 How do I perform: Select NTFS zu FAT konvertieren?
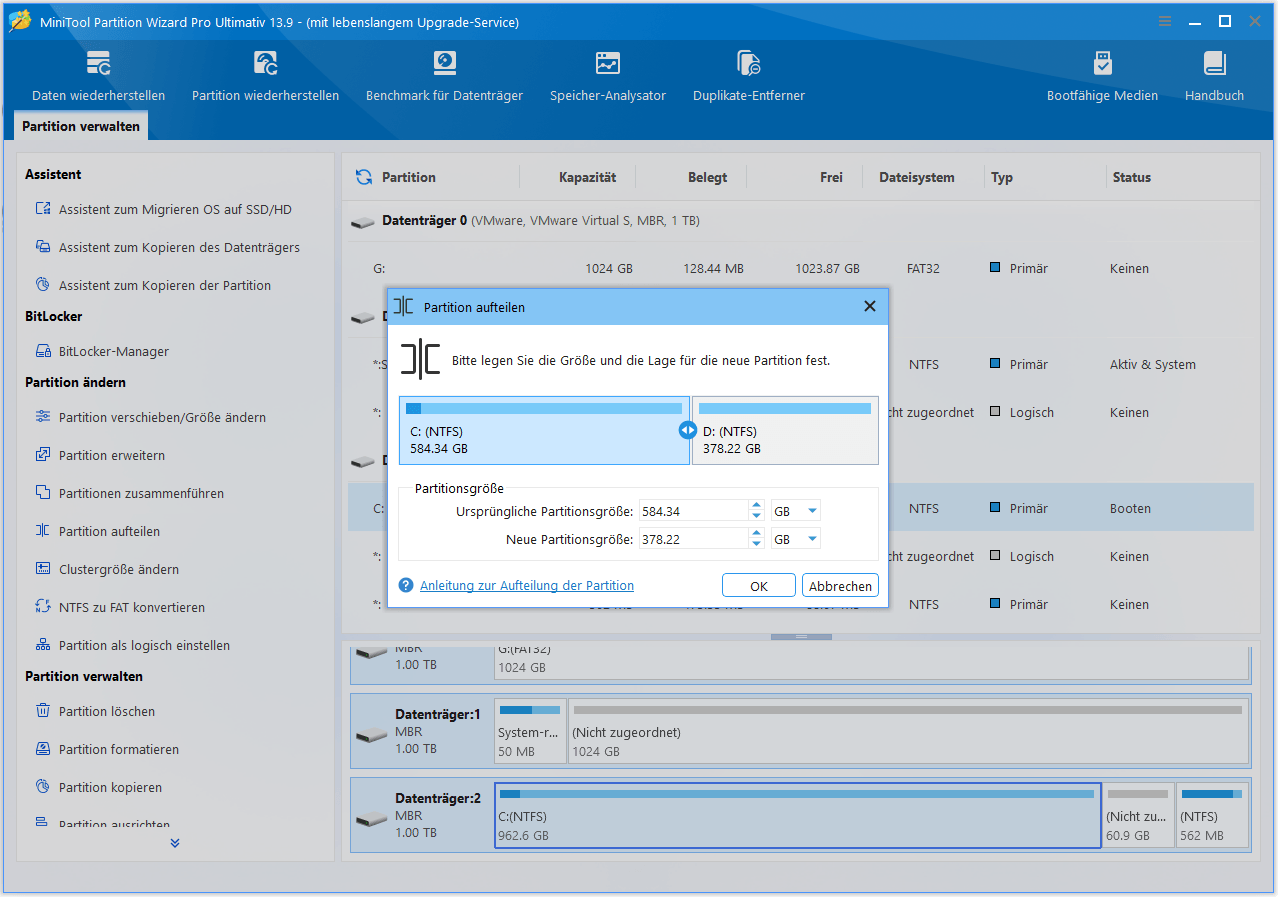point(131,607)
